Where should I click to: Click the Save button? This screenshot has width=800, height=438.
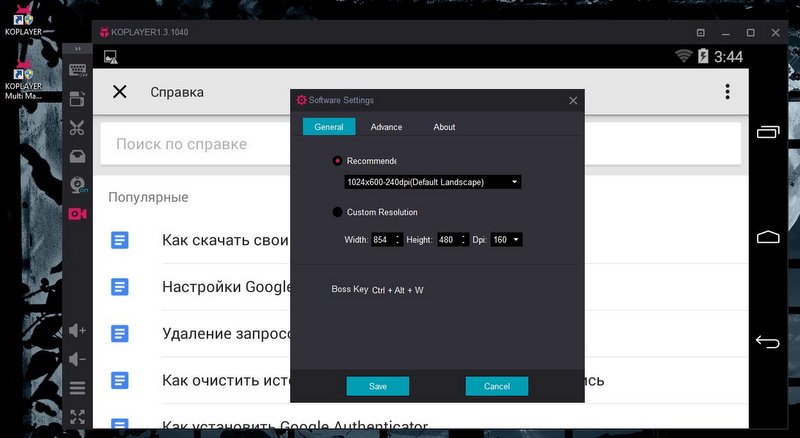[378, 386]
